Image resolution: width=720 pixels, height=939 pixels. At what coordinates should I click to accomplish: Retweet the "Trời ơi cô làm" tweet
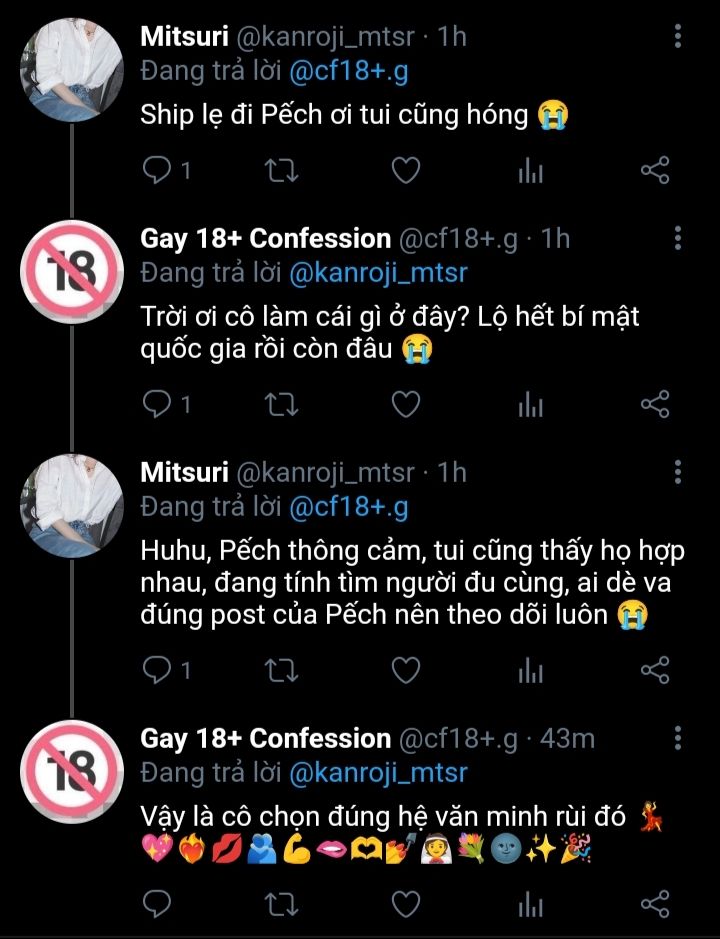click(x=282, y=404)
